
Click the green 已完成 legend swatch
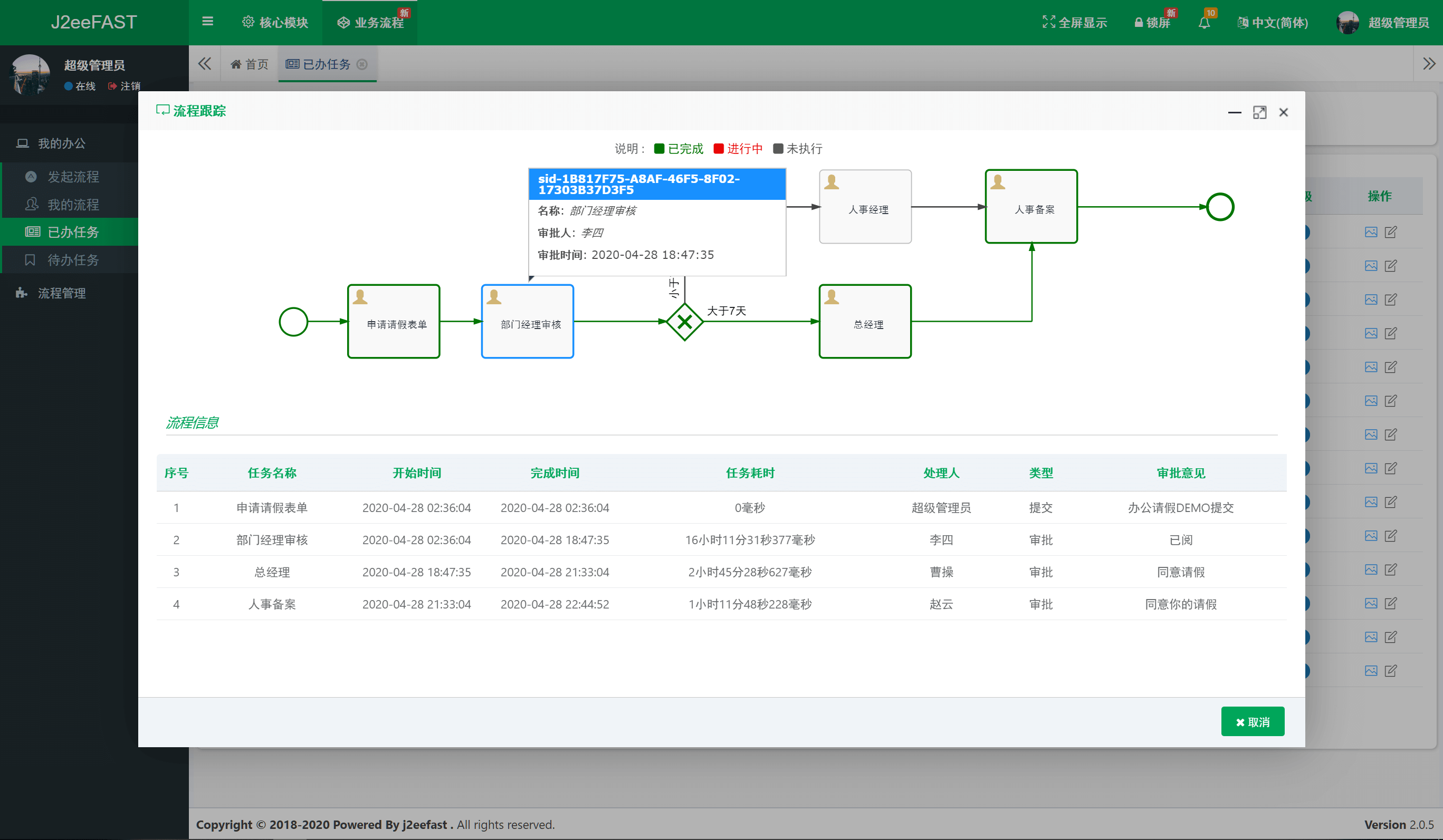coord(659,149)
